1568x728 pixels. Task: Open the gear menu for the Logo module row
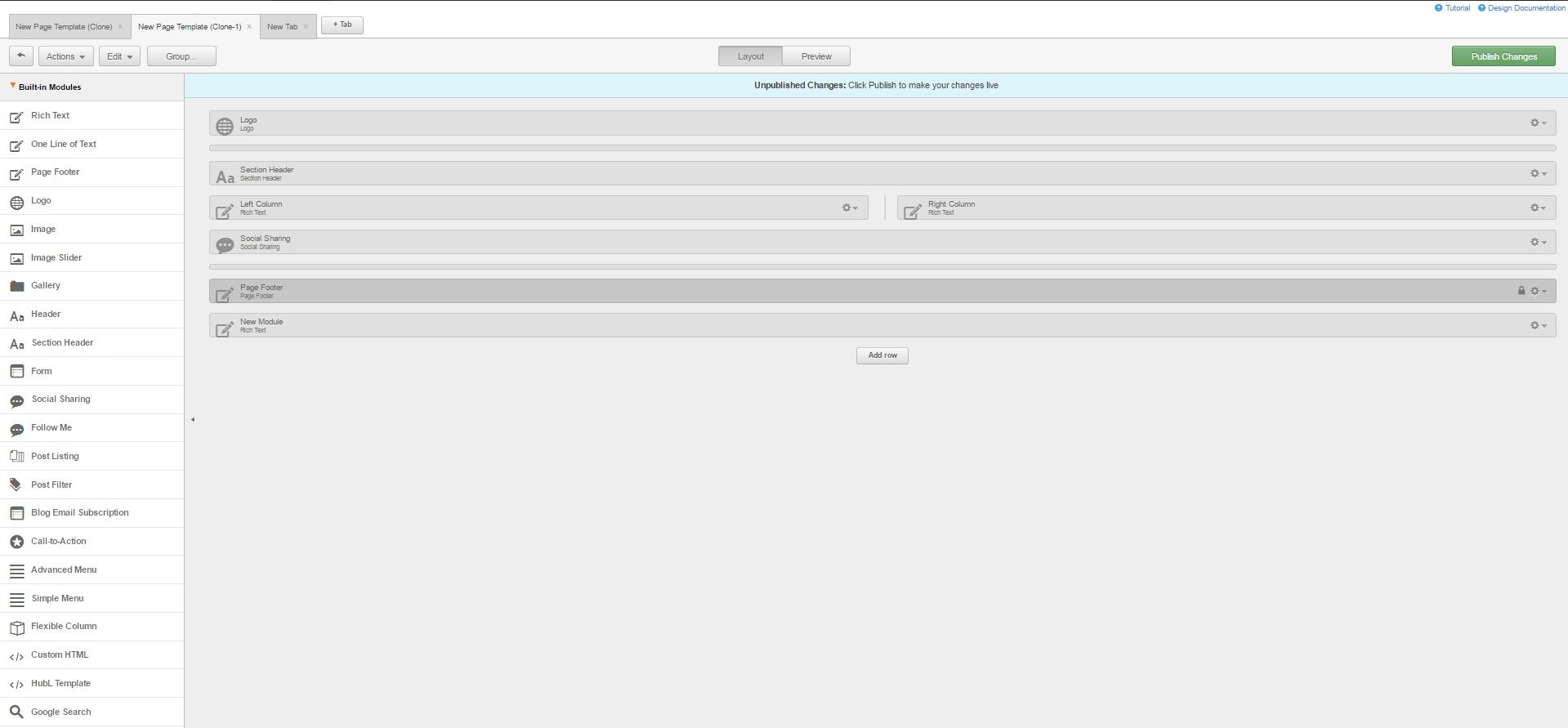coord(1538,123)
